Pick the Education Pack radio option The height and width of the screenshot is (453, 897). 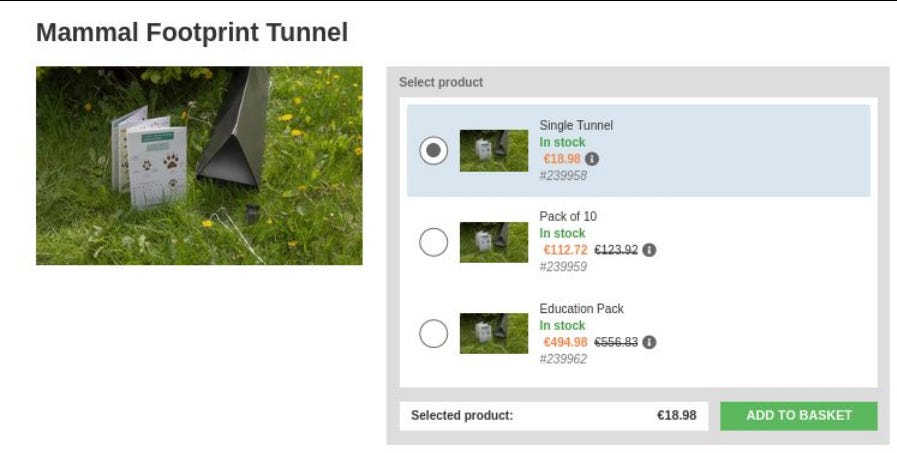(433, 334)
